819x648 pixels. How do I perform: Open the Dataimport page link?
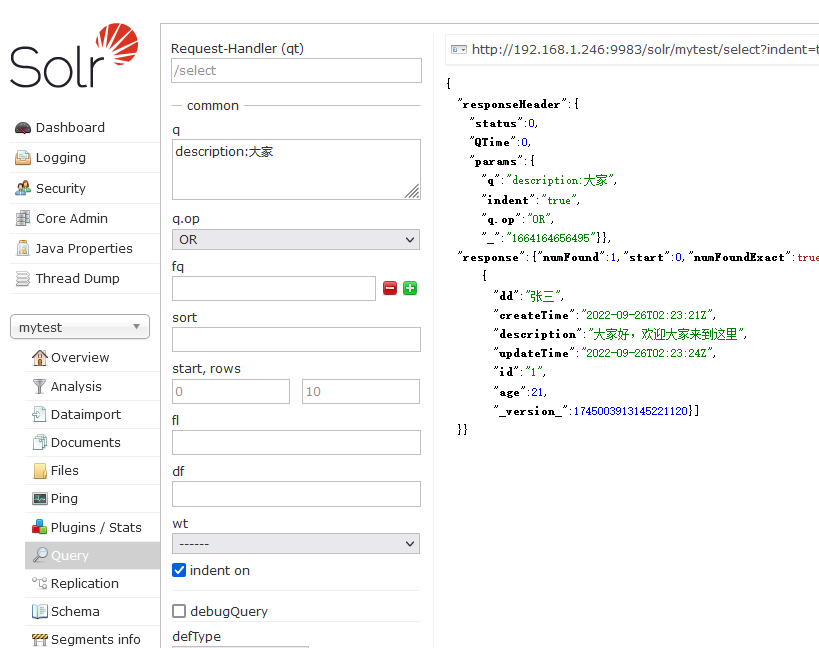[86, 415]
